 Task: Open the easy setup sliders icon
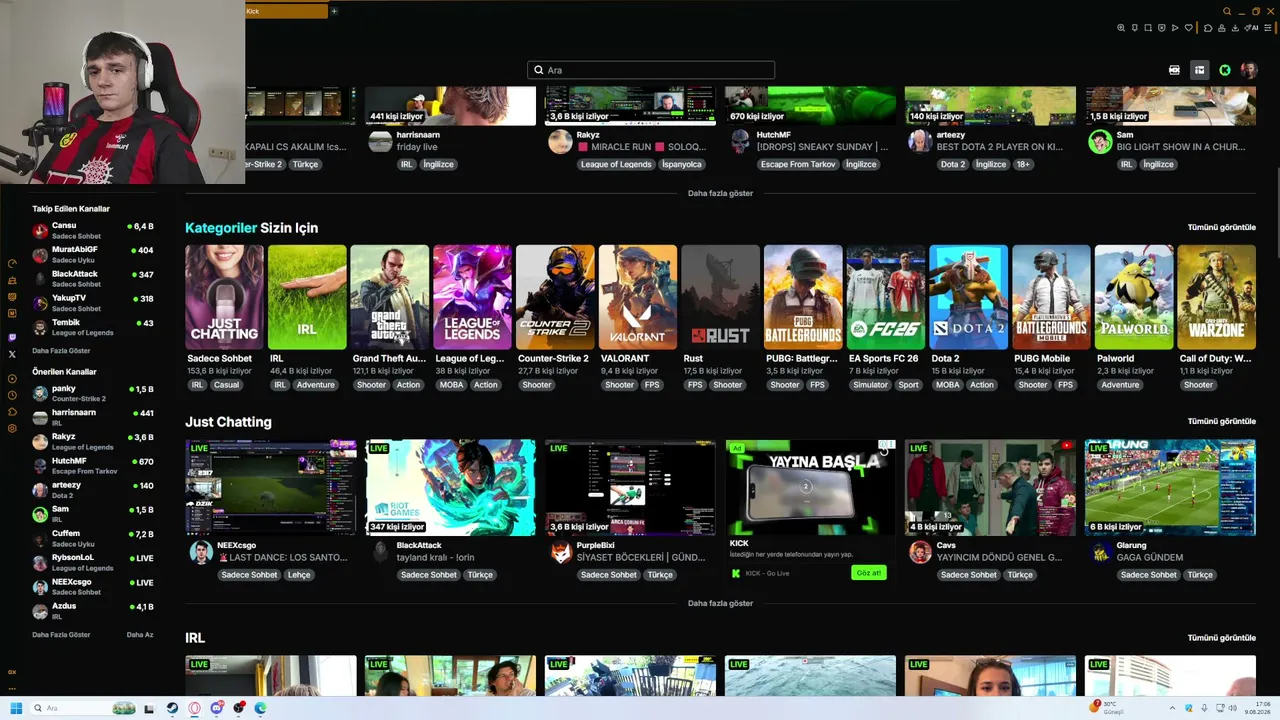(1267, 28)
